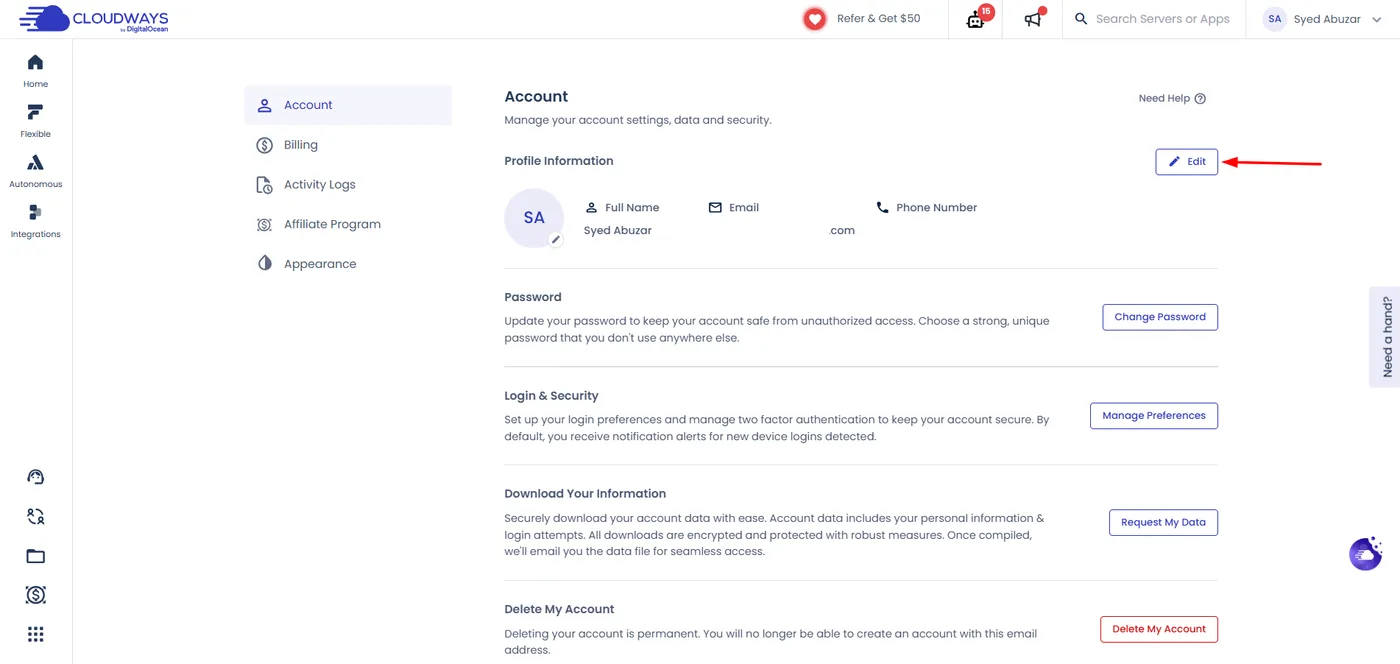Click the Affiliate Program icon
The width and height of the screenshot is (1400, 664).
[x=264, y=225]
